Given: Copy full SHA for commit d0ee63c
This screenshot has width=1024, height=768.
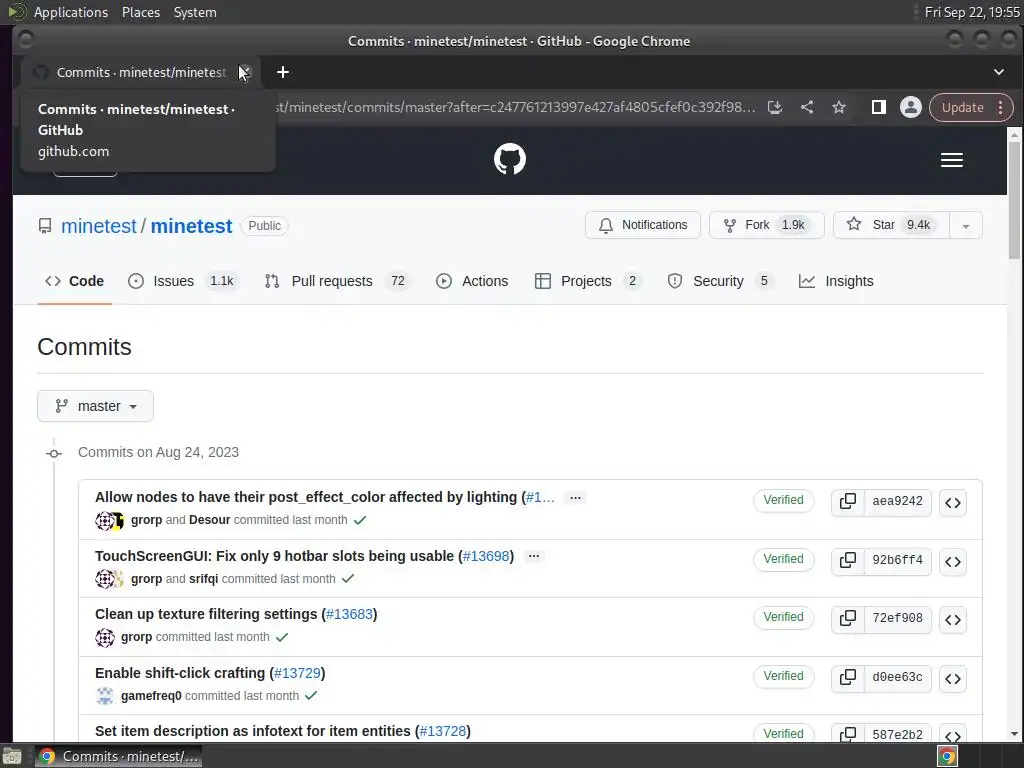Looking at the screenshot, I should [x=848, y=677].
